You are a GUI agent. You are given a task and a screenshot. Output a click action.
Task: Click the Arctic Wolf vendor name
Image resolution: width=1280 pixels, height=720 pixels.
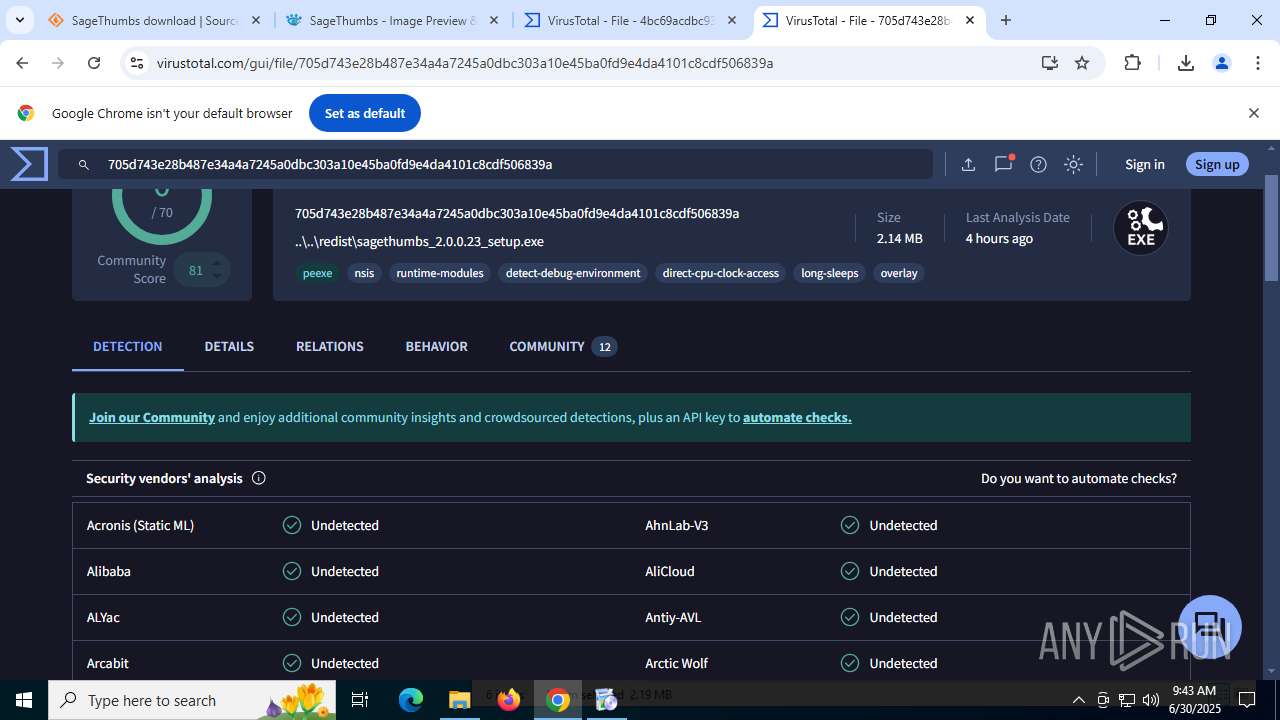coord(677,663)
